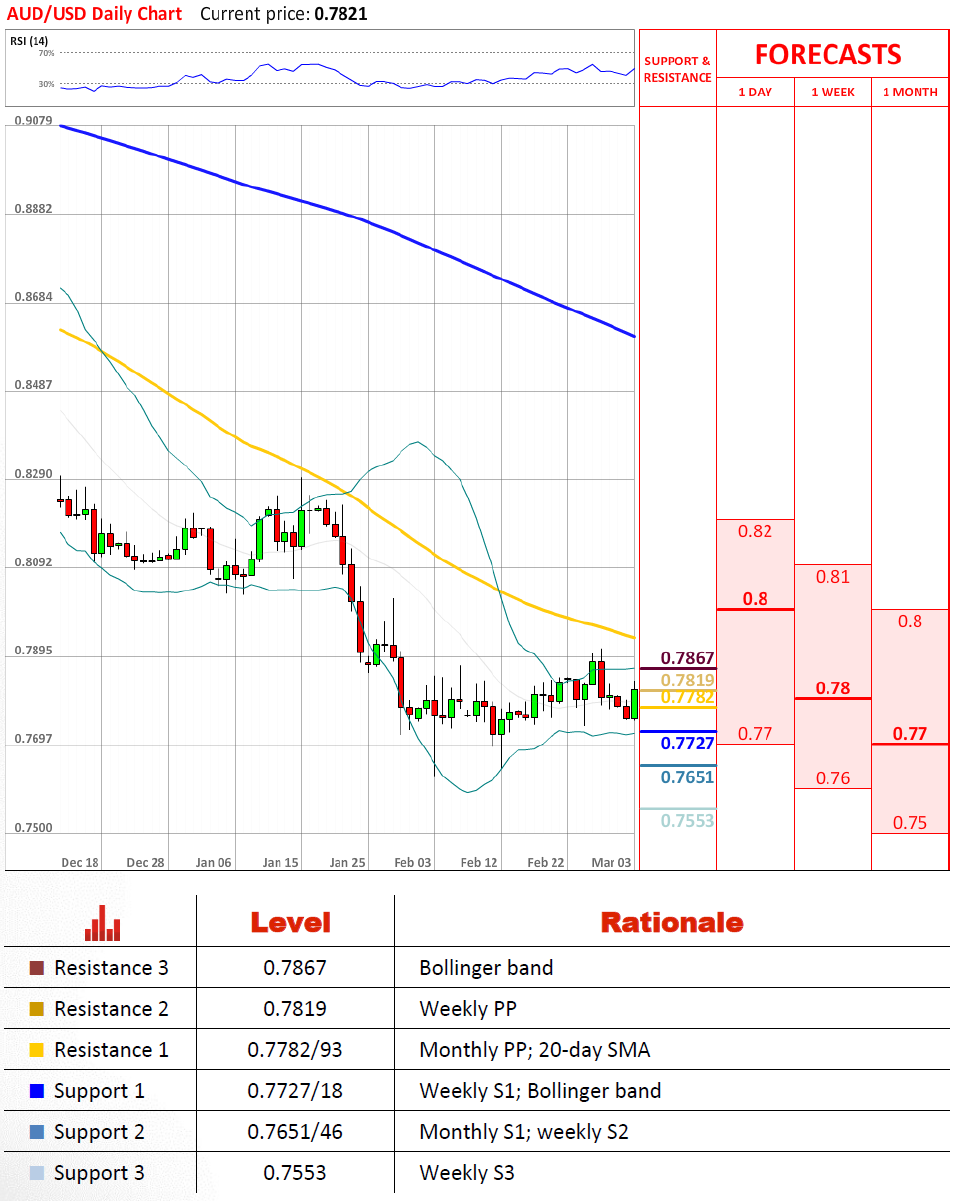Click the bold 0.78 1-week forecast value
The width and height of the screenshot is (965, 1201).
pos(832,688)
